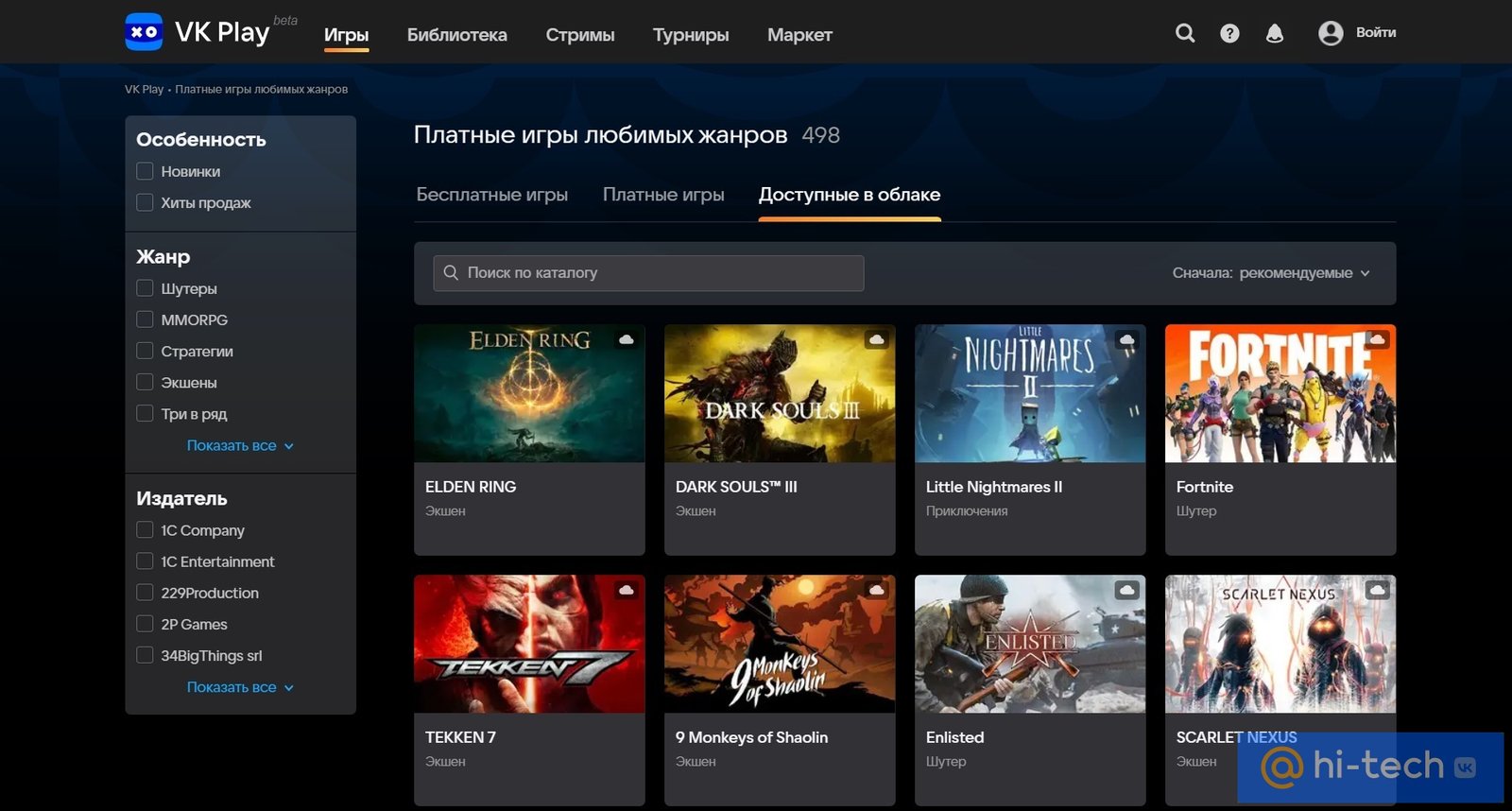Click cloud badge on Fortnite card
Viewport: 1512px width, 811px height.
click(1377, 339)
